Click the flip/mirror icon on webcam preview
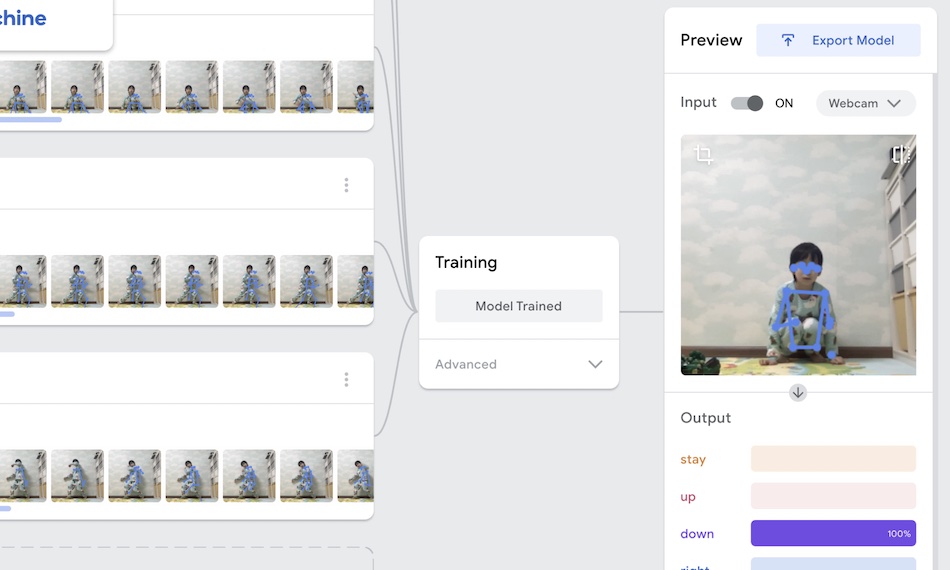This screenshot has height=570, width=950. [900, 154]
